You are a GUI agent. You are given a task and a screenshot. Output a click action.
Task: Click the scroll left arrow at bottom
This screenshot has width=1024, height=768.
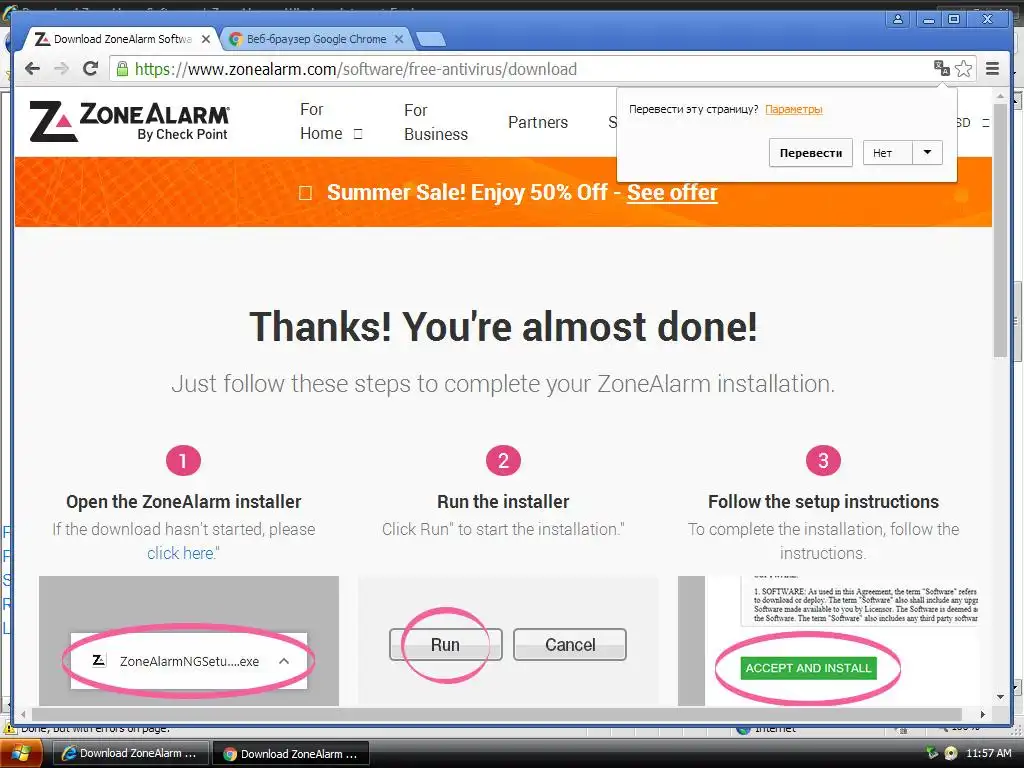[x=23, y=714]
